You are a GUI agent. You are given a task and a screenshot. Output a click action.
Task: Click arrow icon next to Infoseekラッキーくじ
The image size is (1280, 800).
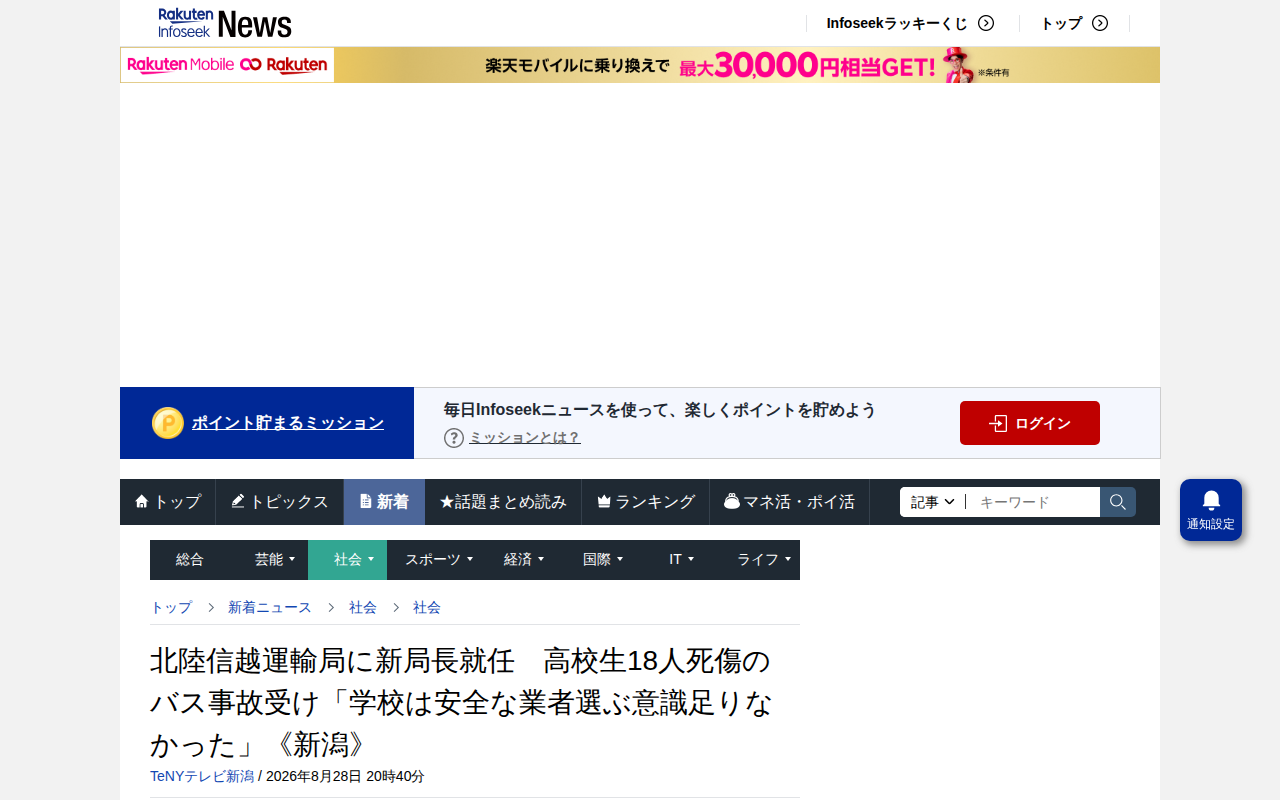986,23
